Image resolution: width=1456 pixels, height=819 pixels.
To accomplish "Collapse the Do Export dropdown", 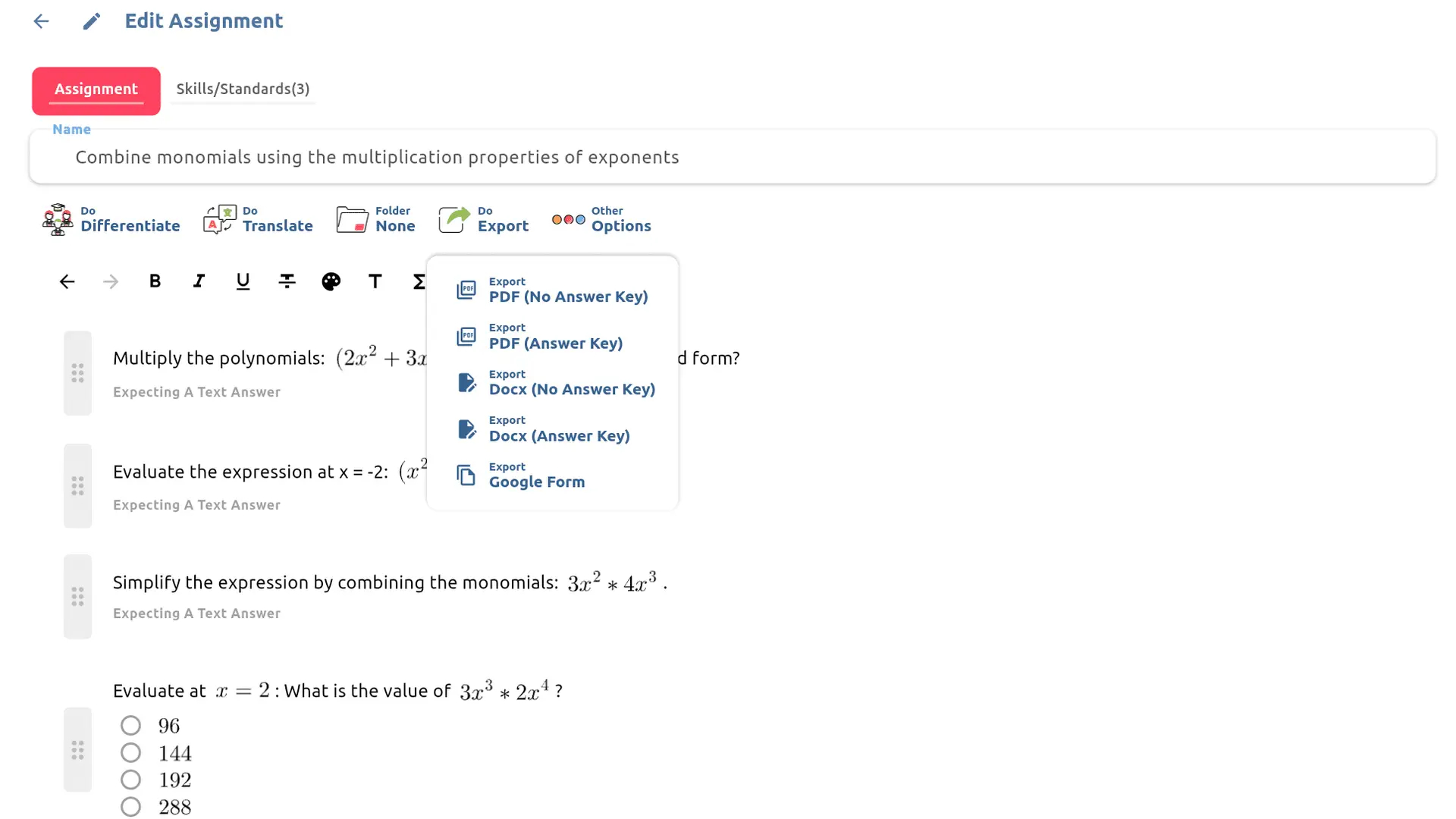I will (x=484, y=219).
